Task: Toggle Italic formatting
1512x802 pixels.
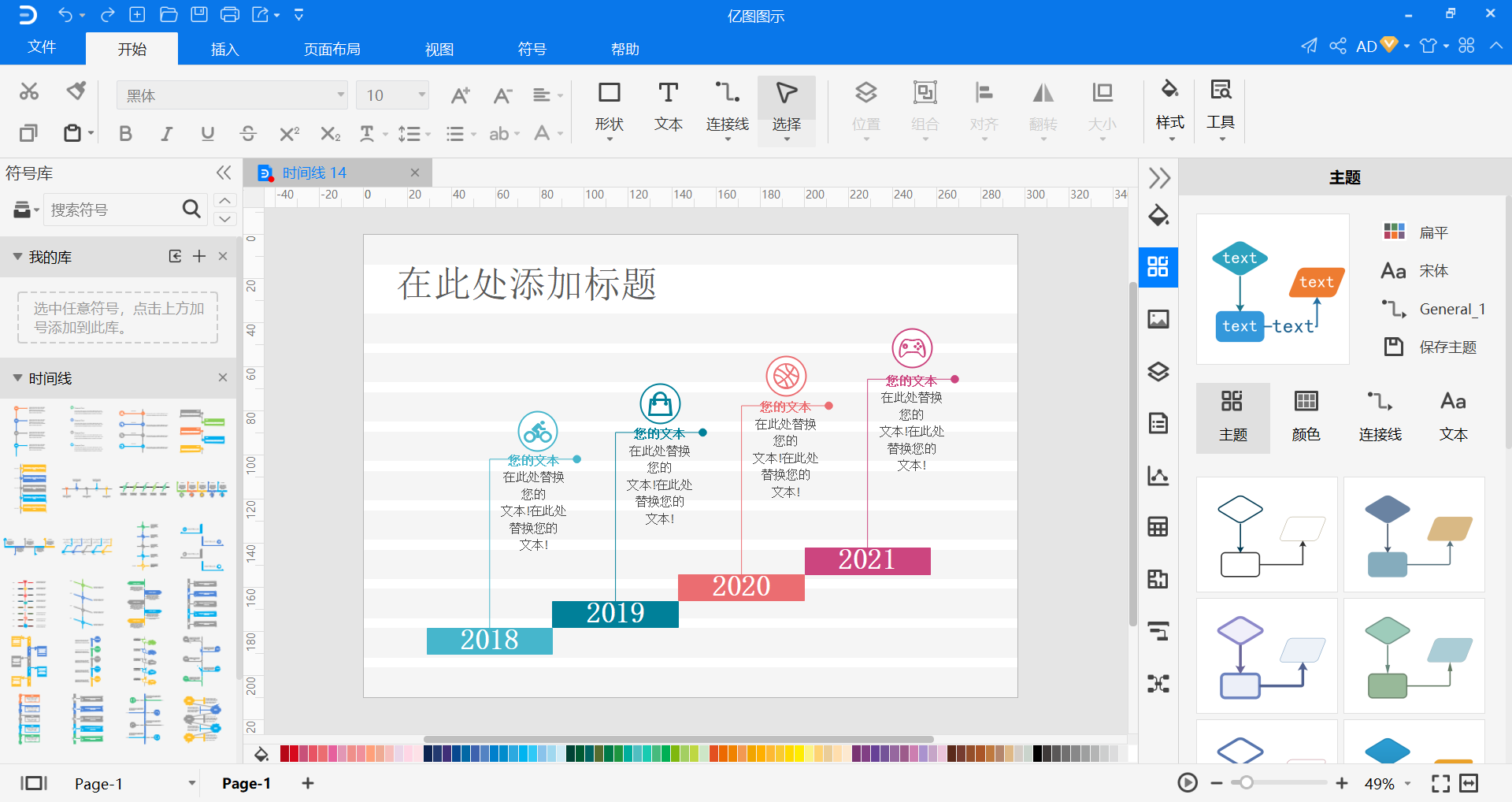Action: [166, 134]
